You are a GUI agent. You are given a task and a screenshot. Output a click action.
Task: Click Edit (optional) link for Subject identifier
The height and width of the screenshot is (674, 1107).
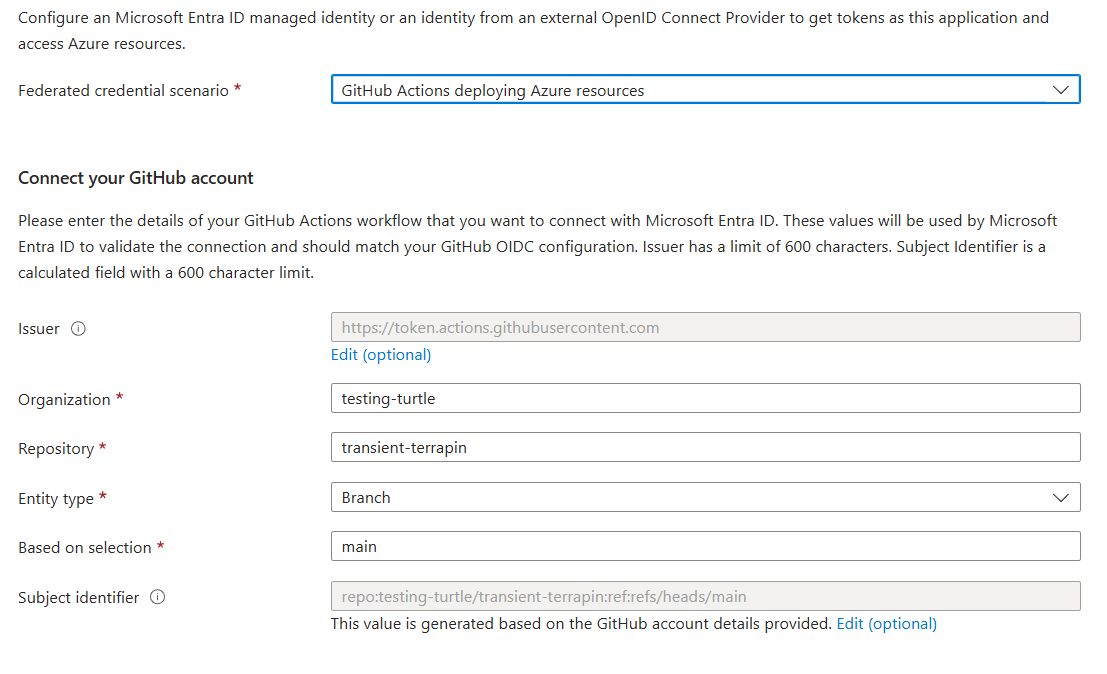[887, 624]
